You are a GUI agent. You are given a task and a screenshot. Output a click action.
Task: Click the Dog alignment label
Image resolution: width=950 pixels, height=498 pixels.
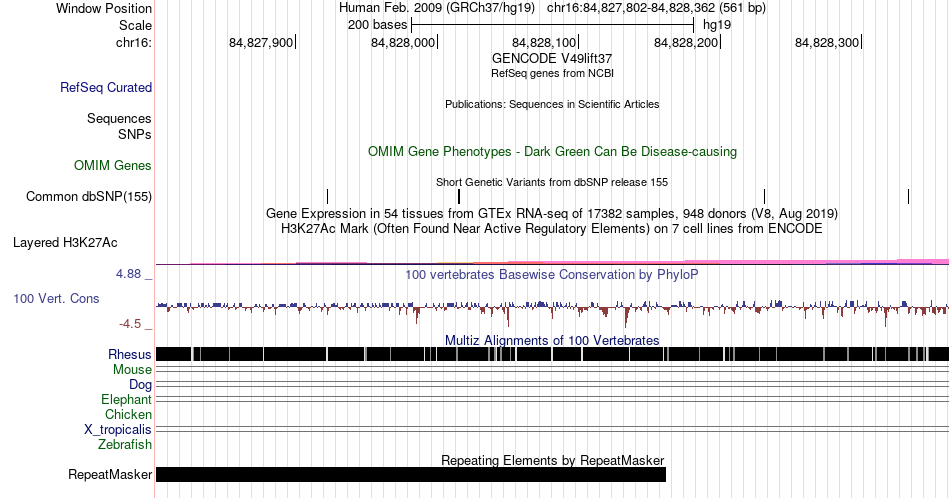pyautogui.click(x=140, y=385)
